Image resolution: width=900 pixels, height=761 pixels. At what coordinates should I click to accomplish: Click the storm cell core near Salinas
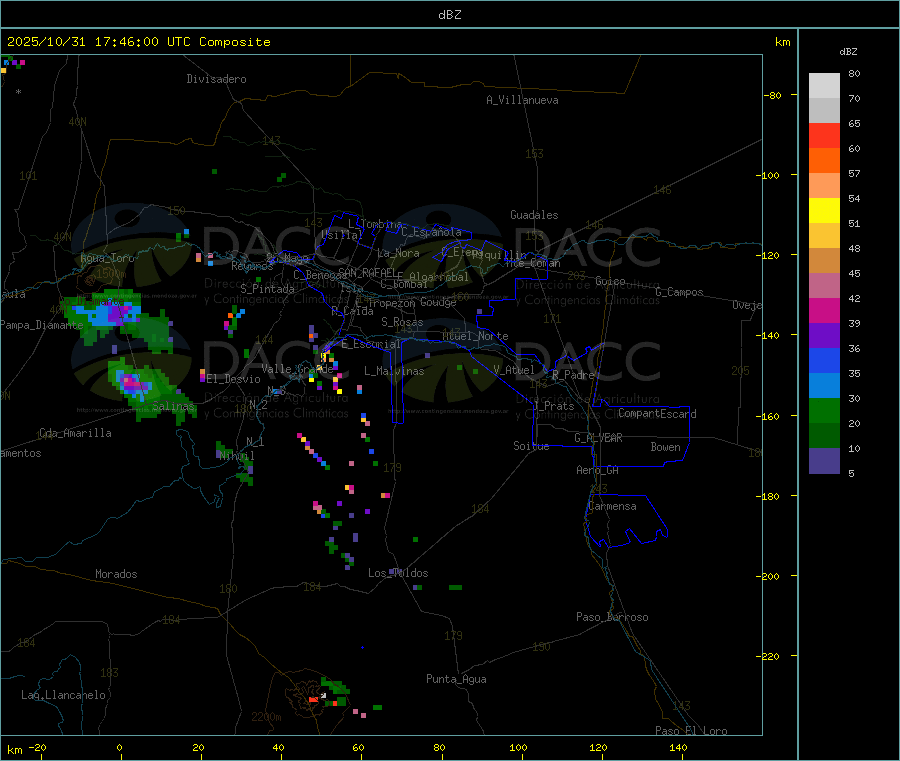point(133,383)
